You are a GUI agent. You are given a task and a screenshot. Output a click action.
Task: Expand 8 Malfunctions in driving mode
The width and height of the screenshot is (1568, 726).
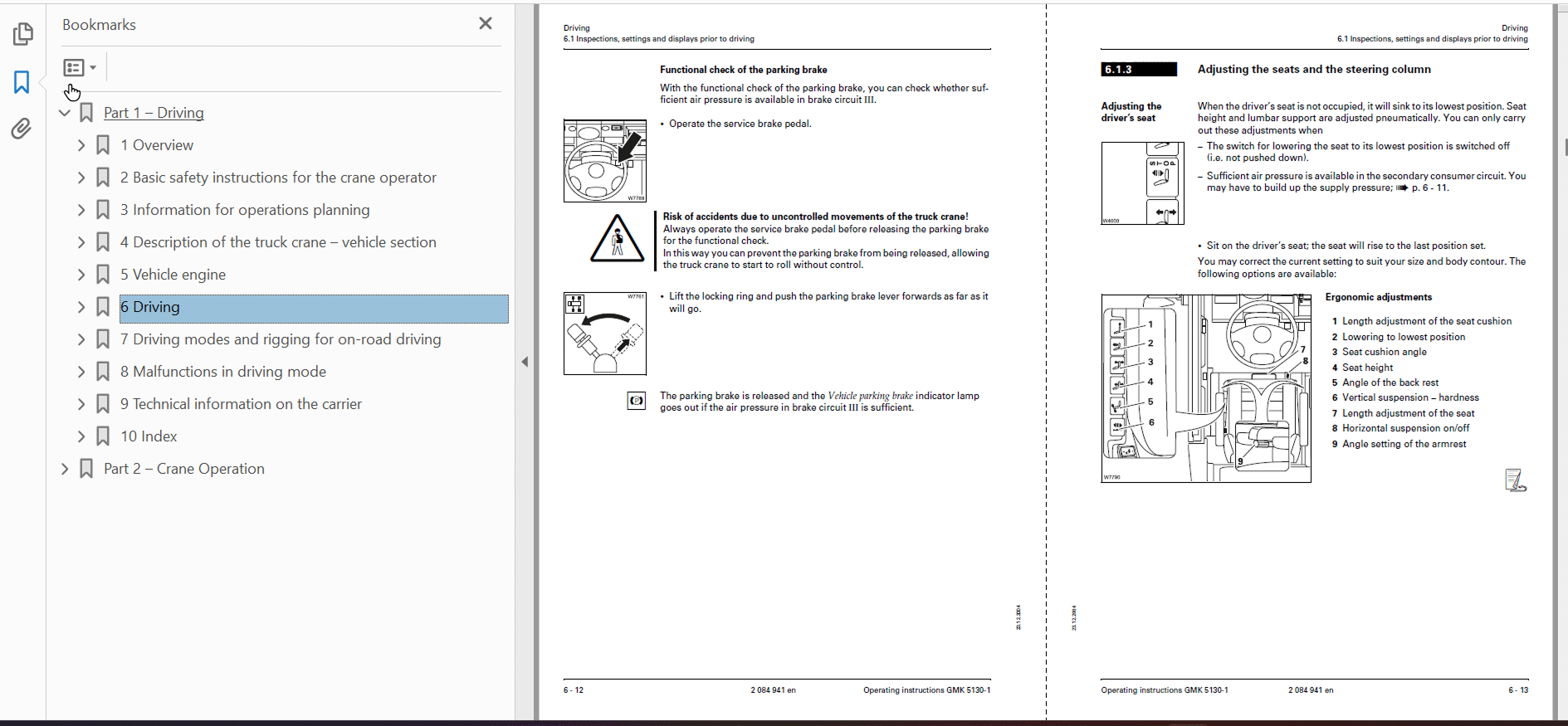pos(81,372)
